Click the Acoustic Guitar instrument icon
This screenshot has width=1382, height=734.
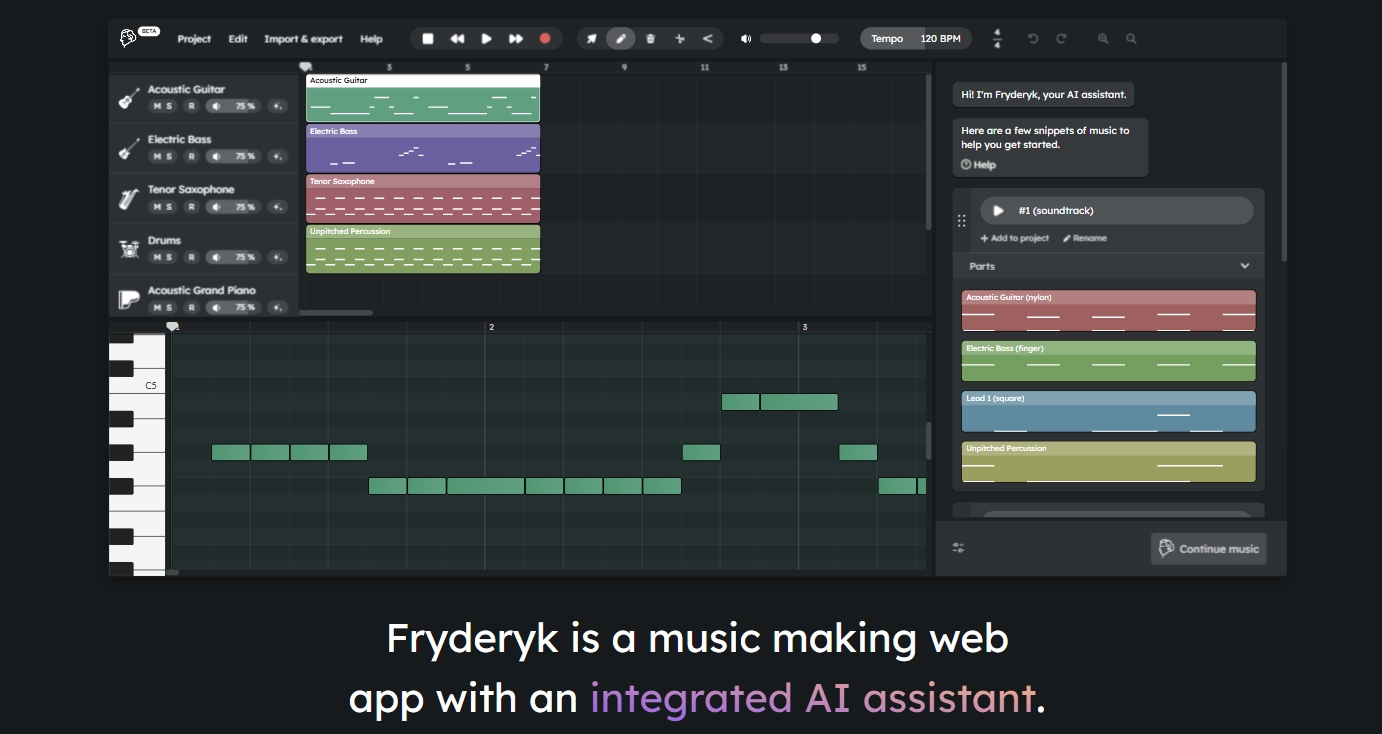coord(128,98)
